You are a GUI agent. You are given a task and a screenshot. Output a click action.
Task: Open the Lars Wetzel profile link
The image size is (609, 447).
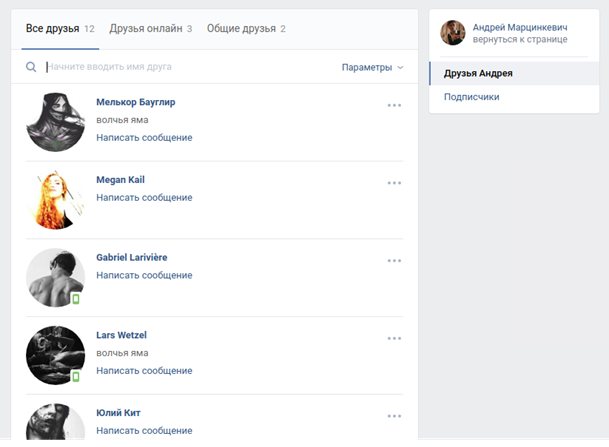pyautogui.click(x=122, y=335)
